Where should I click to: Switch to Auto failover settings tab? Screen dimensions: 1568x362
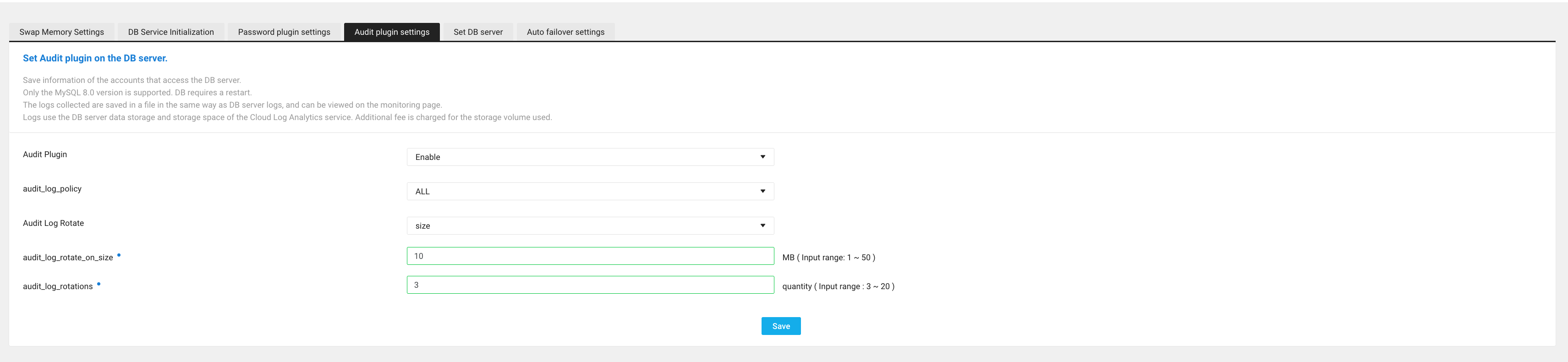point(566,32)
